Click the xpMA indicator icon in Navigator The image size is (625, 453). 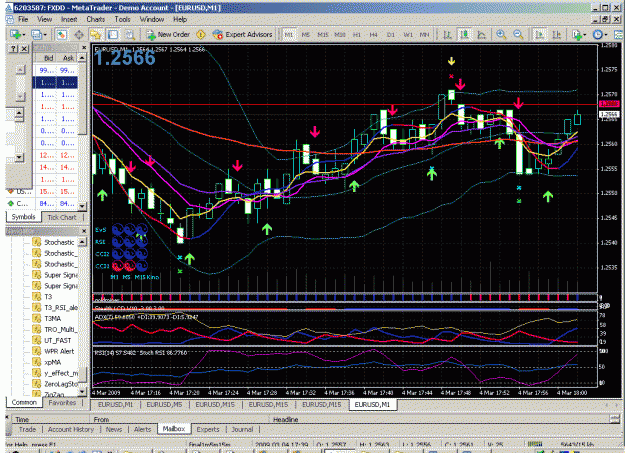point(37,362)
